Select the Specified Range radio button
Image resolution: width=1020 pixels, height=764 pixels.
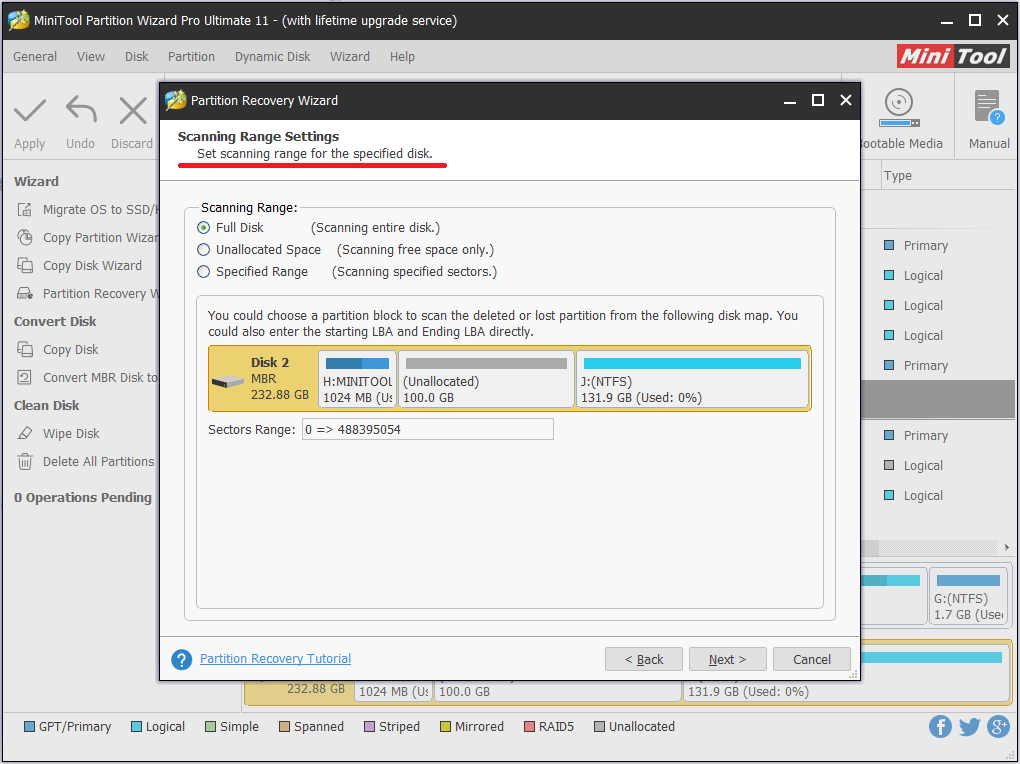pos(204,272)
